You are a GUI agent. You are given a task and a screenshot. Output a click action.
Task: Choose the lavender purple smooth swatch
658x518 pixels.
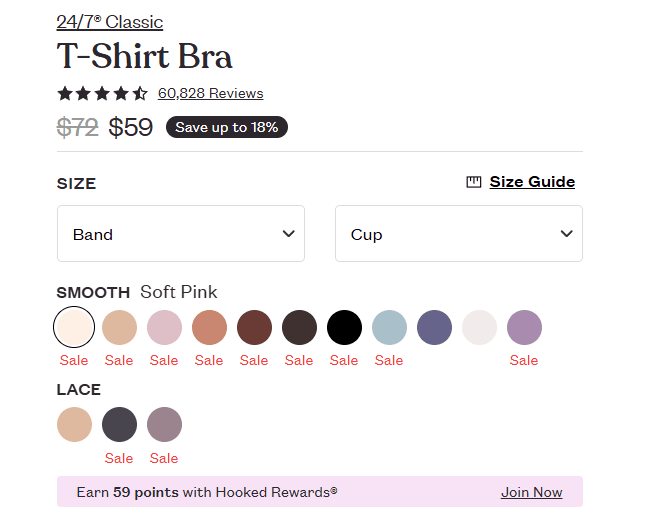[525, 327]
